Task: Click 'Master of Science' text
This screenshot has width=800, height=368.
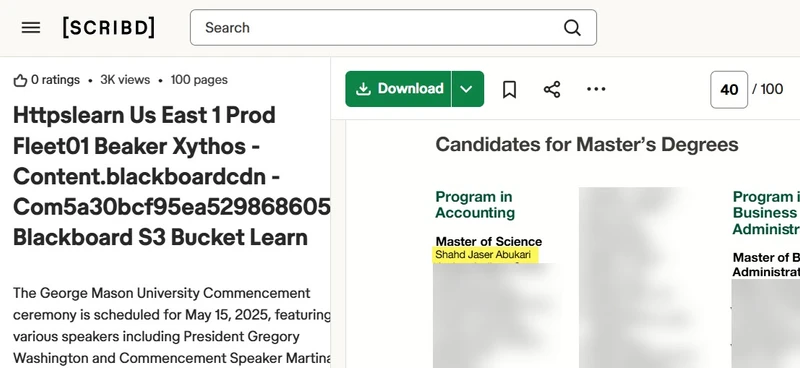Action: click(x=489, y=241)
